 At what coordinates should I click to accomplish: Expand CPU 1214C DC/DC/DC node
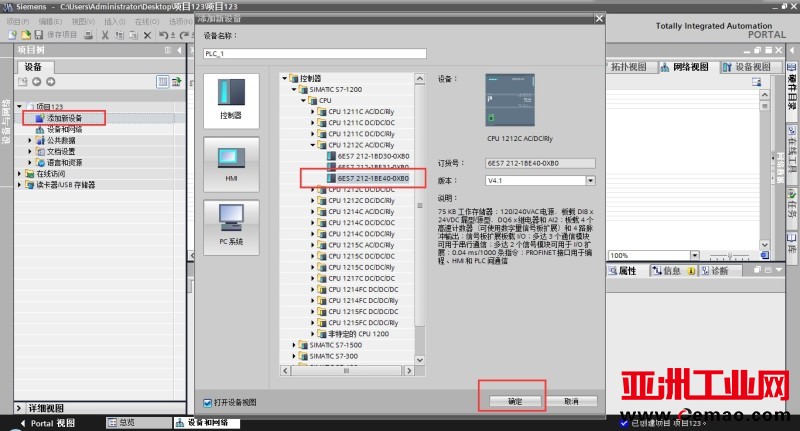pyautogui.click(x=313, y=222)
